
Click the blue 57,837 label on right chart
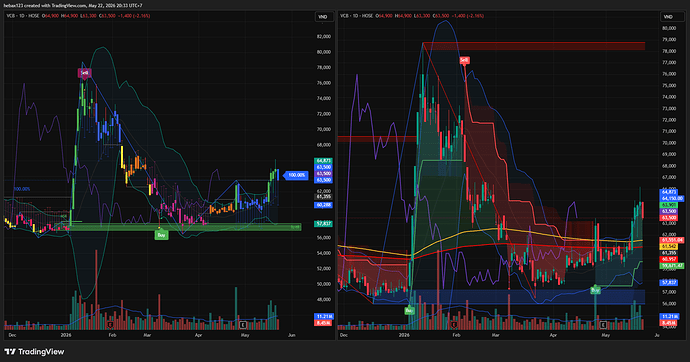669,282
